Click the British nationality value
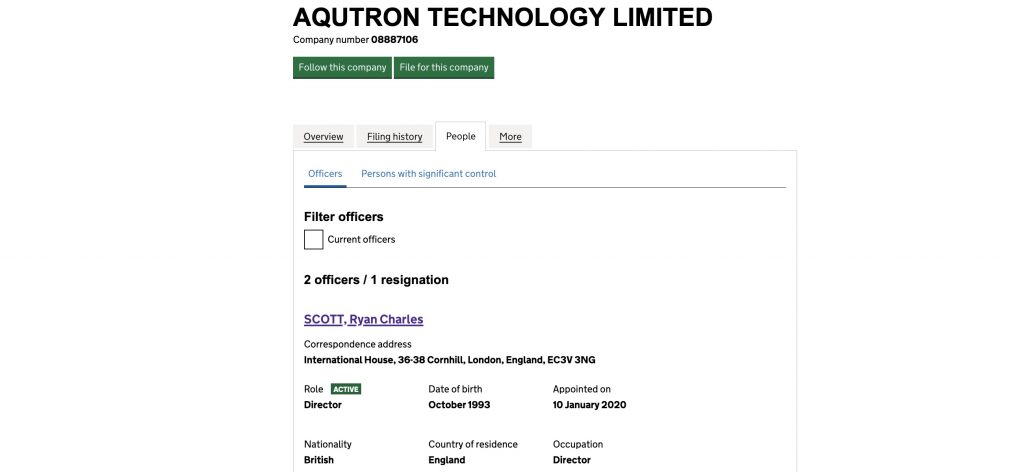The width and height of the screenshot is (1024, 472). tap(319, 460)
